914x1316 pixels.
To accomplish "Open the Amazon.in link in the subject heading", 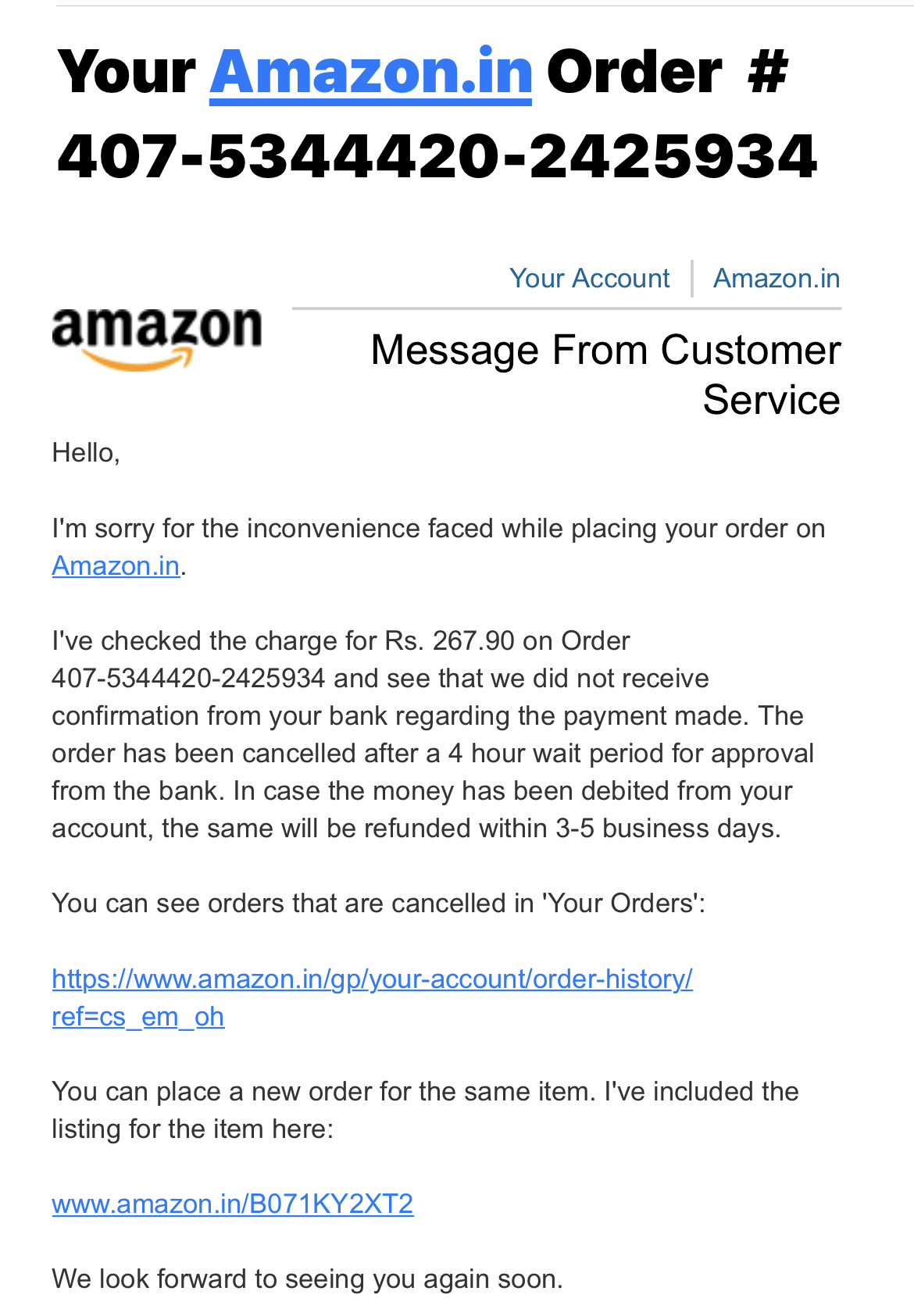I will (x=371, y=73).
